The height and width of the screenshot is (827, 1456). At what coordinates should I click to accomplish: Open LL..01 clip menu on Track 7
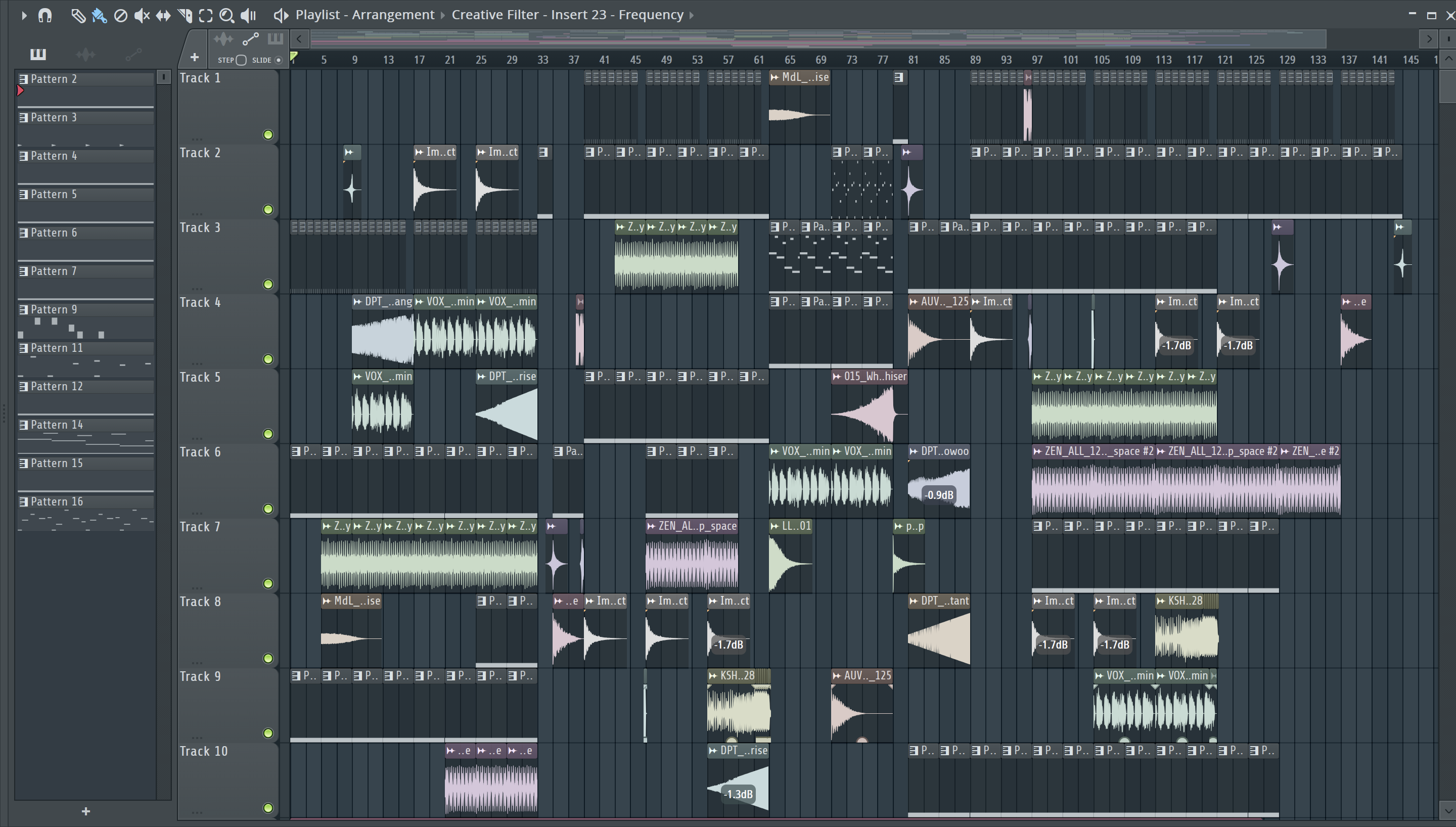[775, 526]
